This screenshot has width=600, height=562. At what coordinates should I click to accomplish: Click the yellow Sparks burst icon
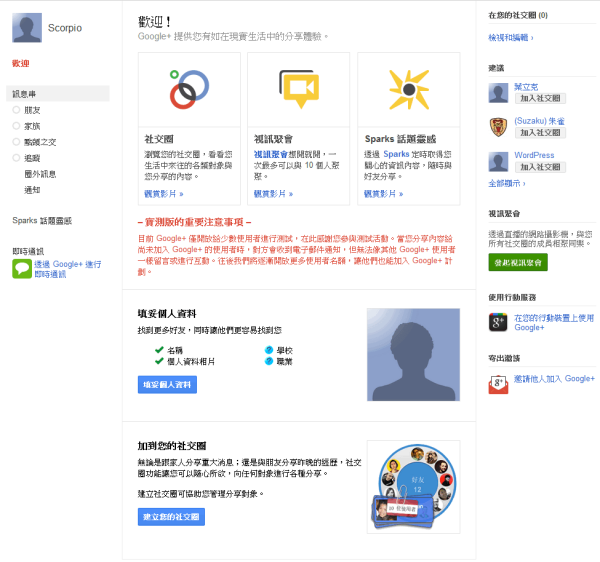click(x=409, y=90)
